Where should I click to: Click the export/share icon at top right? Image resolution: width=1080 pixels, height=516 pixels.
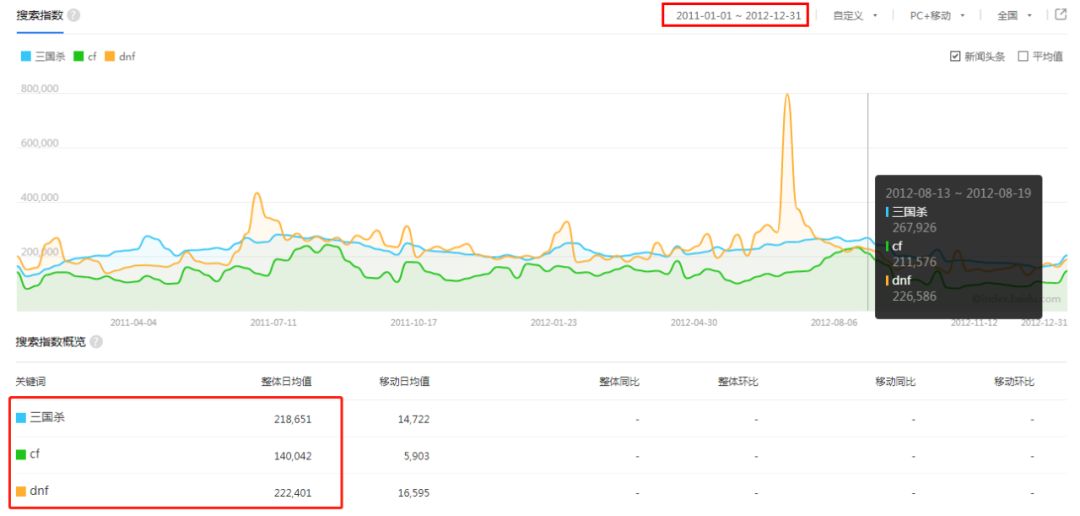[1061, 14]
